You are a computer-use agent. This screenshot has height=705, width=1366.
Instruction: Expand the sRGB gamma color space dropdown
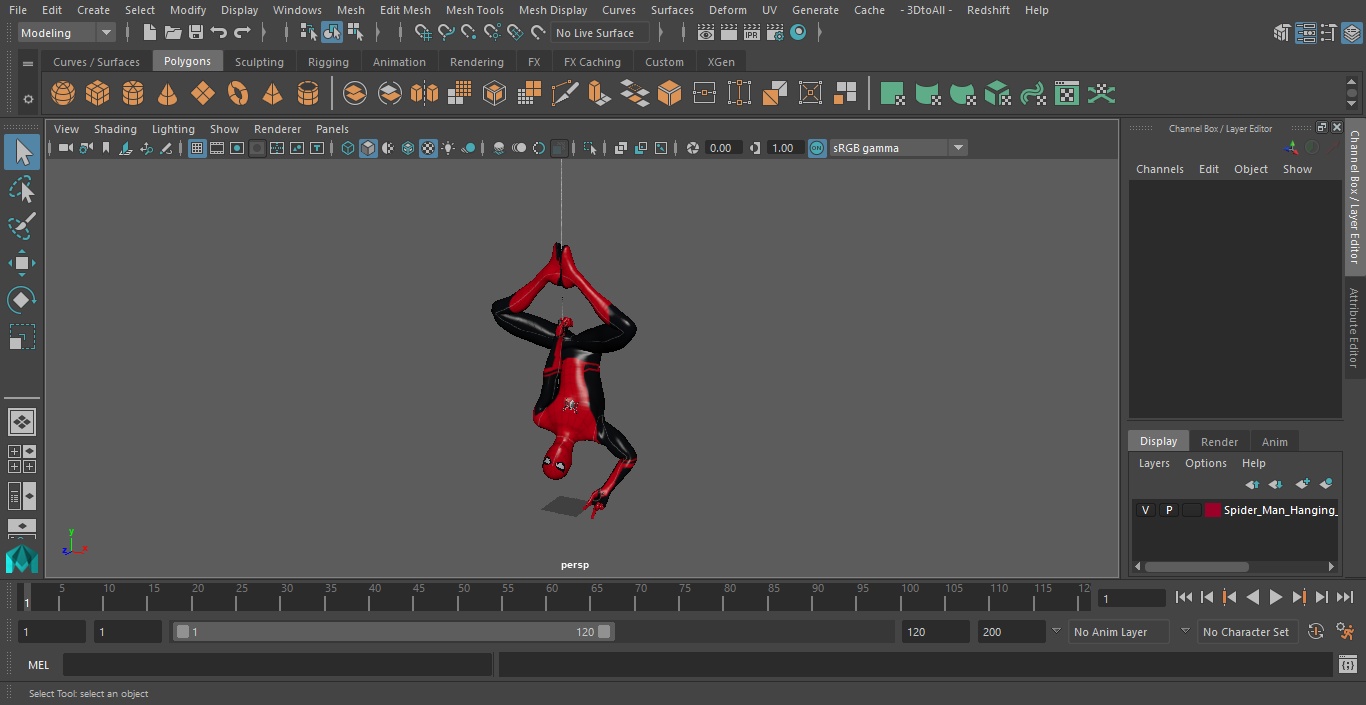(x=957, y=148)
